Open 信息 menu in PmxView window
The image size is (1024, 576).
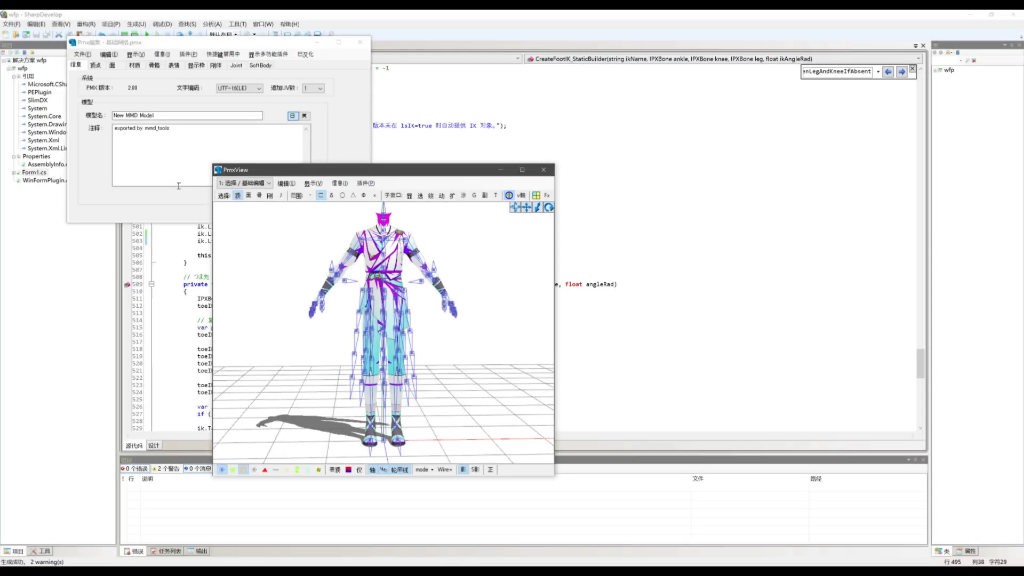(x=340, y=184)
